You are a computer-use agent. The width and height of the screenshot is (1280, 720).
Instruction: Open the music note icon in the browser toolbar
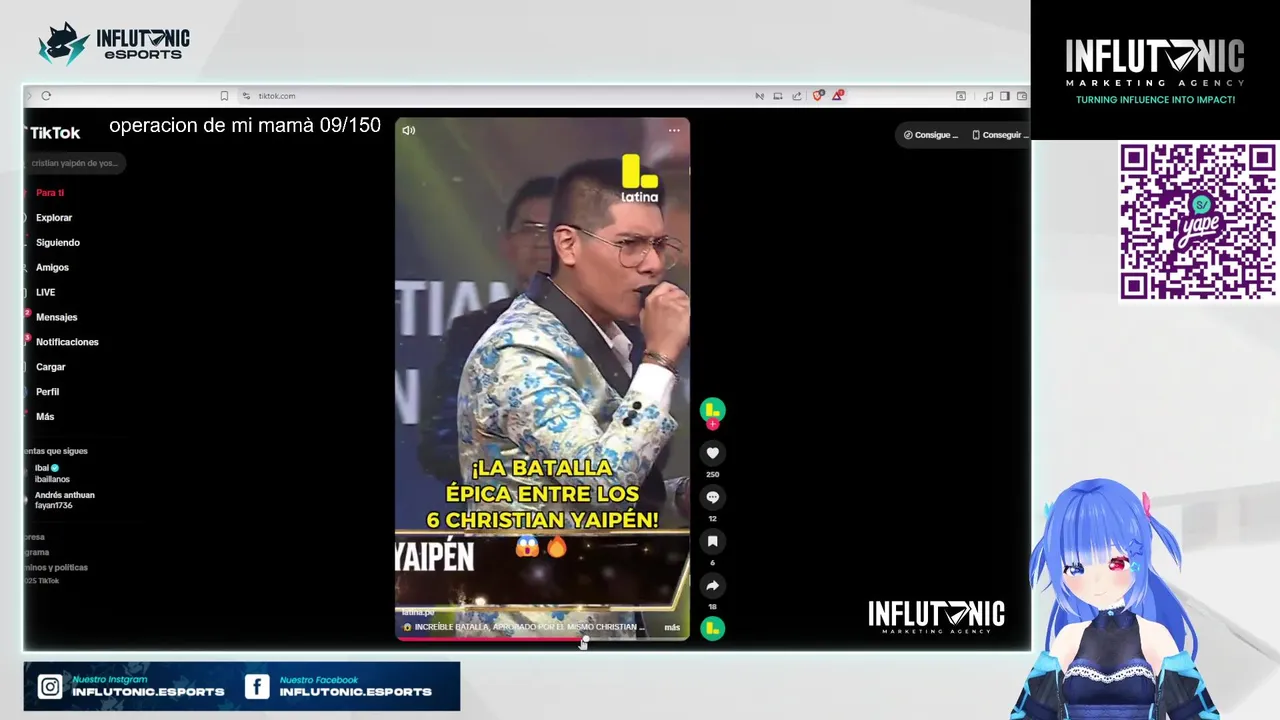point(988,96)
